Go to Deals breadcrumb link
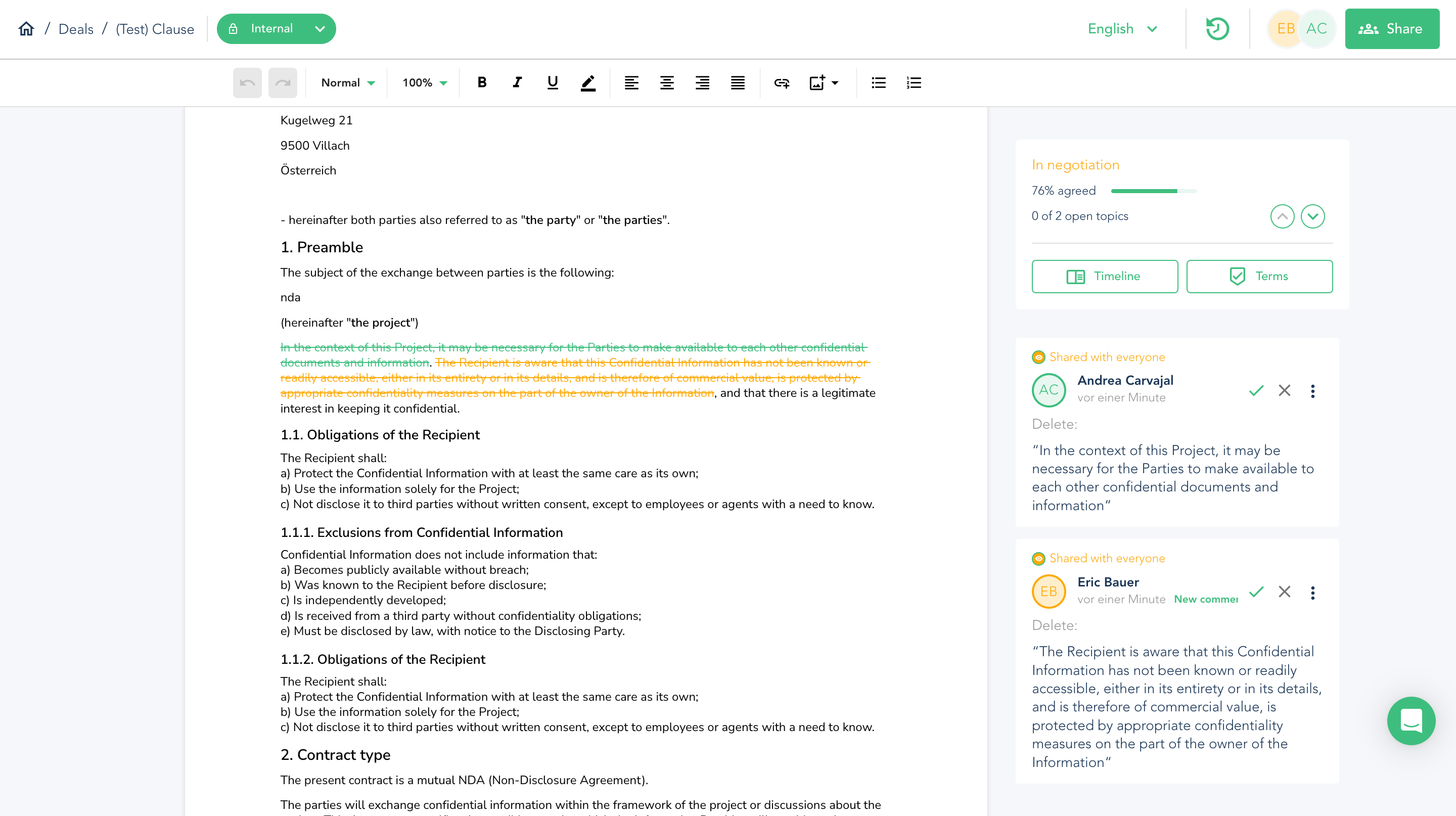1456x816 pixels. click(x=76, y=29)
